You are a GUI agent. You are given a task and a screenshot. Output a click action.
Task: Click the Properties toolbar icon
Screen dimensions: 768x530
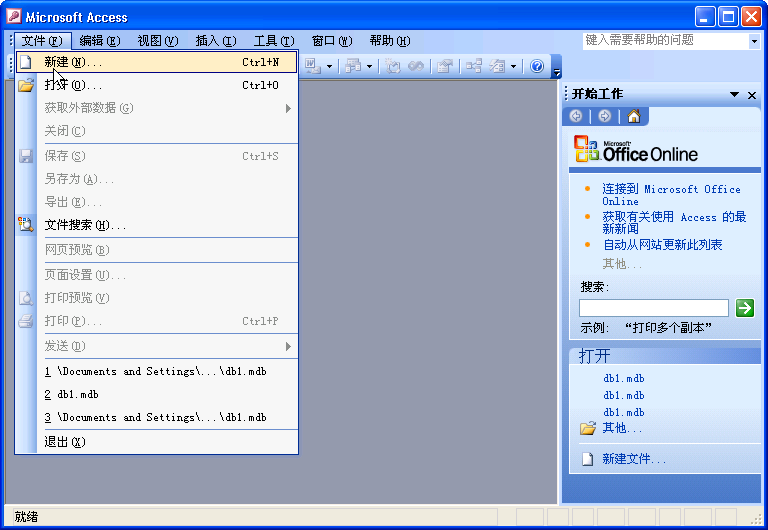[x=445, y=66]
